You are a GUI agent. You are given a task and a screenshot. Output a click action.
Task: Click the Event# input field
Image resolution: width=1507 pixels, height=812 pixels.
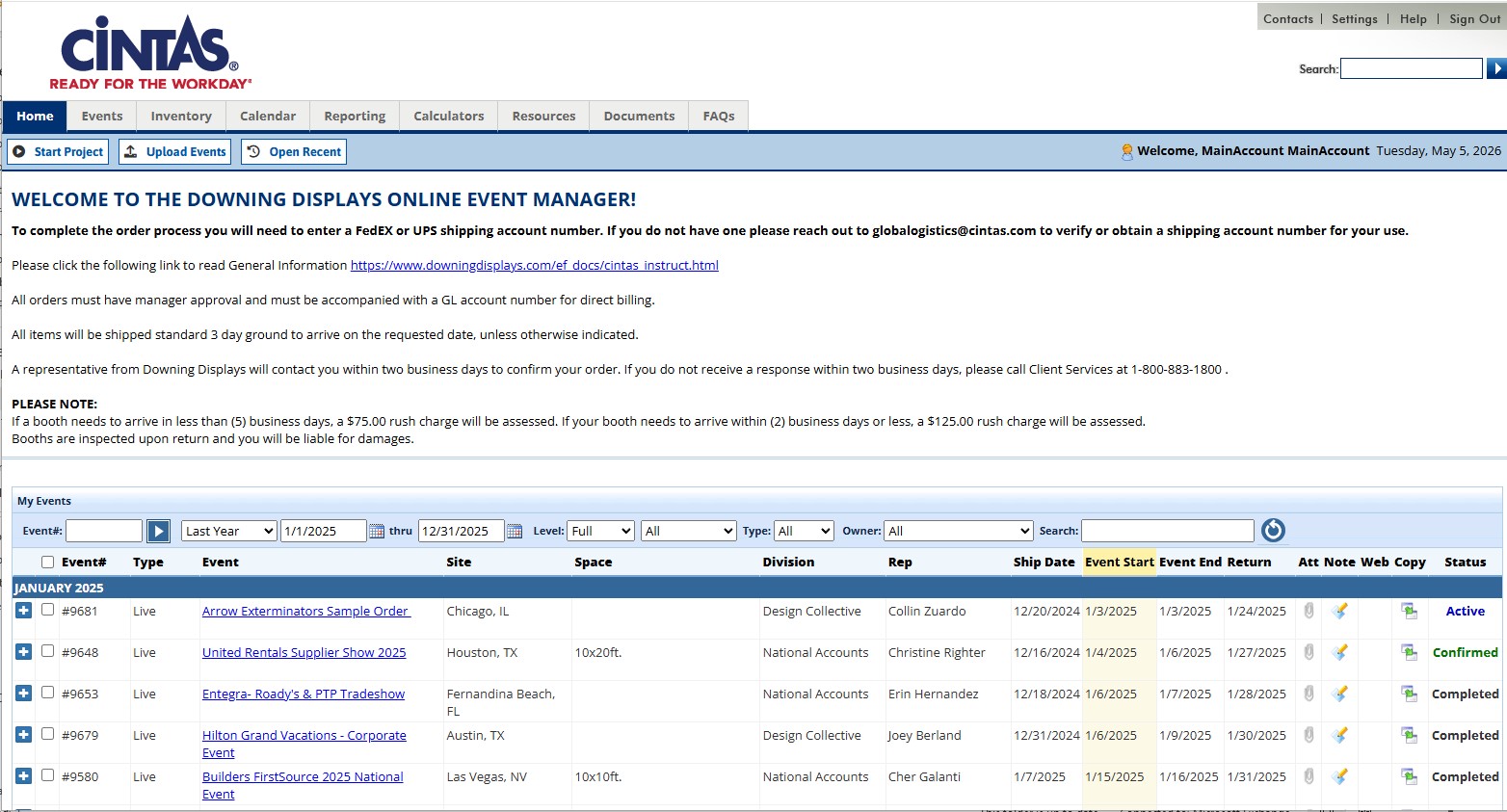point(104,531)
